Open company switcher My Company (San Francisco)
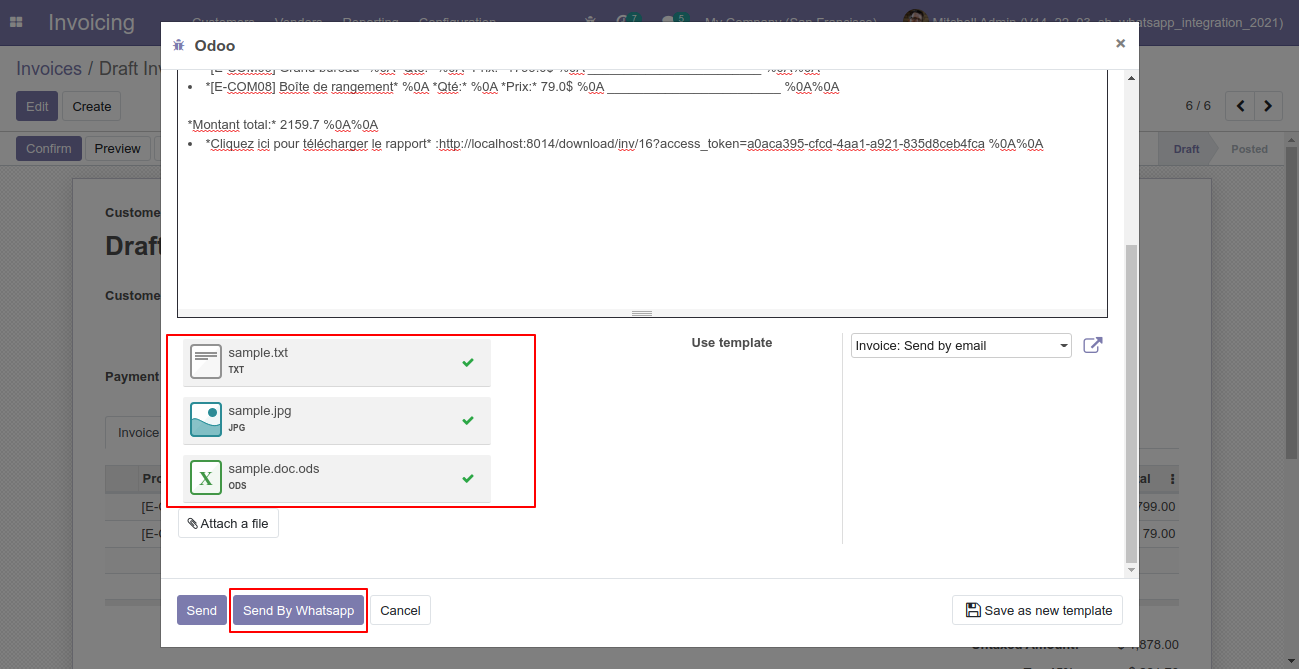Screen dimensions: 1299x669 tap(791, 22)
